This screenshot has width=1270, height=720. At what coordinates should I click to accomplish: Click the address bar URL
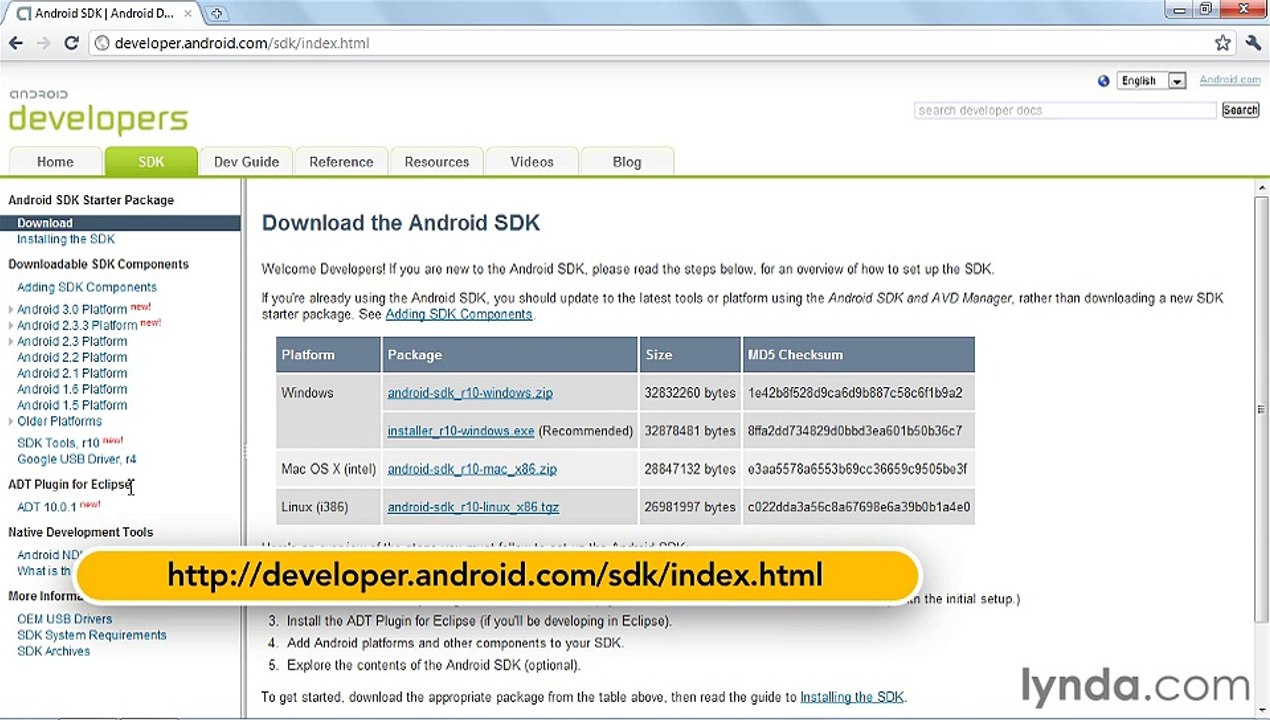coord(242,43)
